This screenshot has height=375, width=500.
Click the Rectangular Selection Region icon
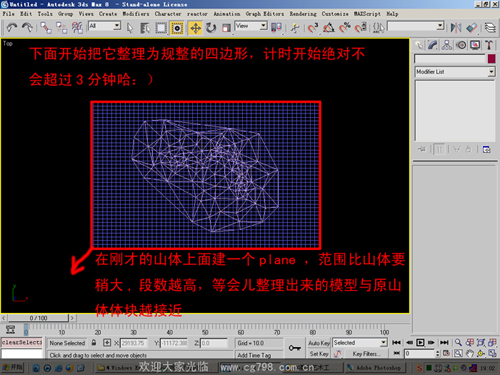click(161, 28)
